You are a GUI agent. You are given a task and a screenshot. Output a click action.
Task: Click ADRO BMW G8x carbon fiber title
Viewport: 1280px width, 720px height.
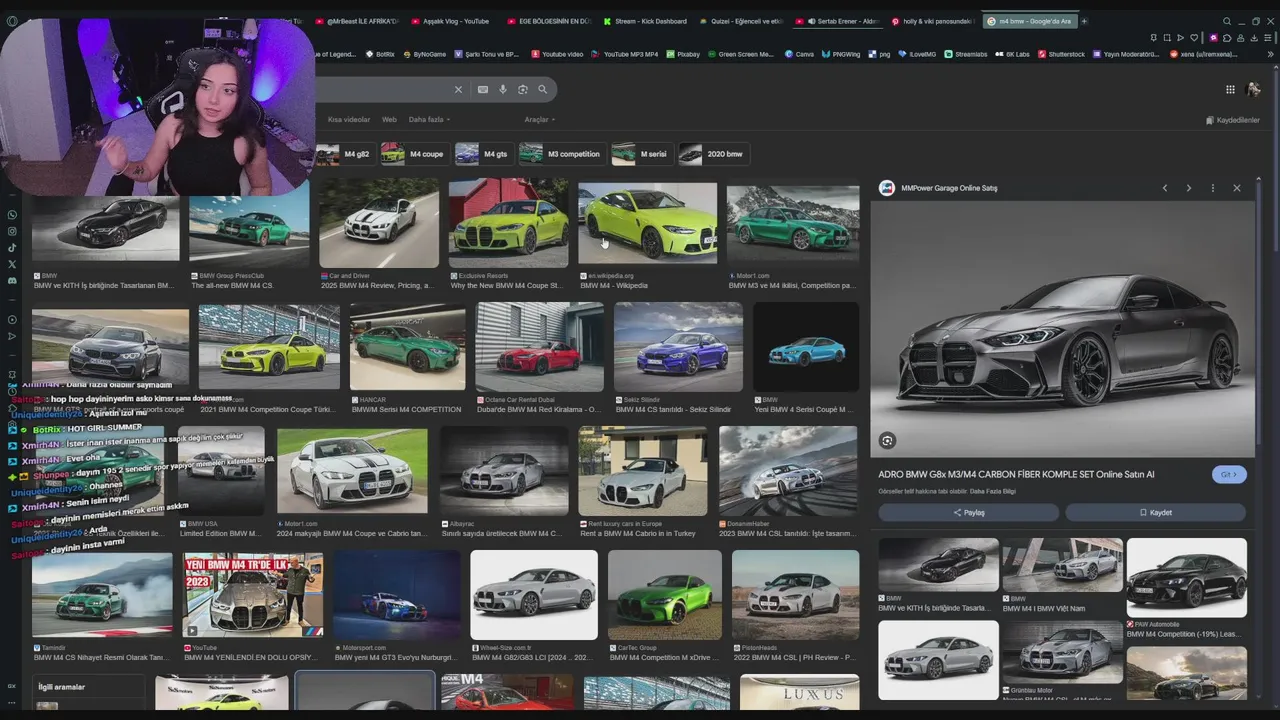coord(1016,474)
